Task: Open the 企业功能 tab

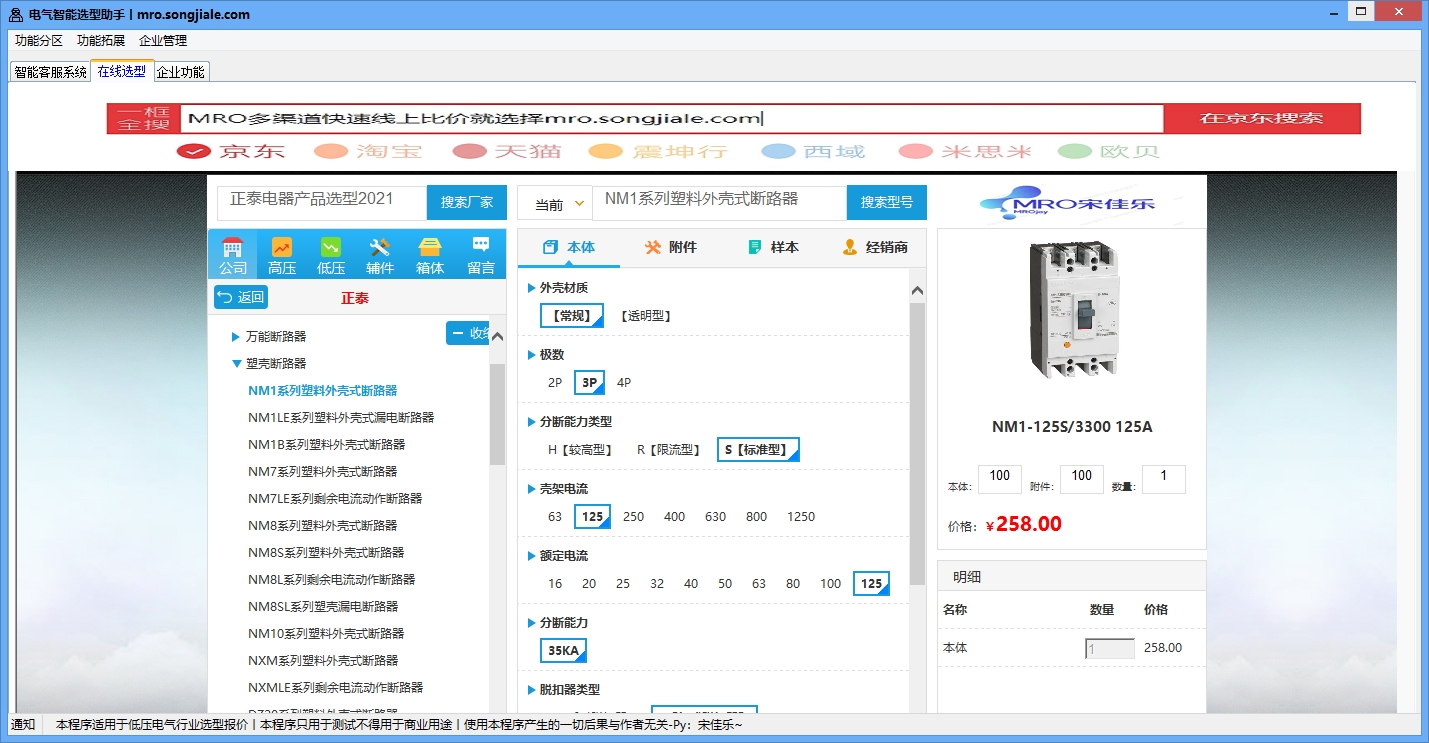Action: pyautogui.click(x=181, y=72)
